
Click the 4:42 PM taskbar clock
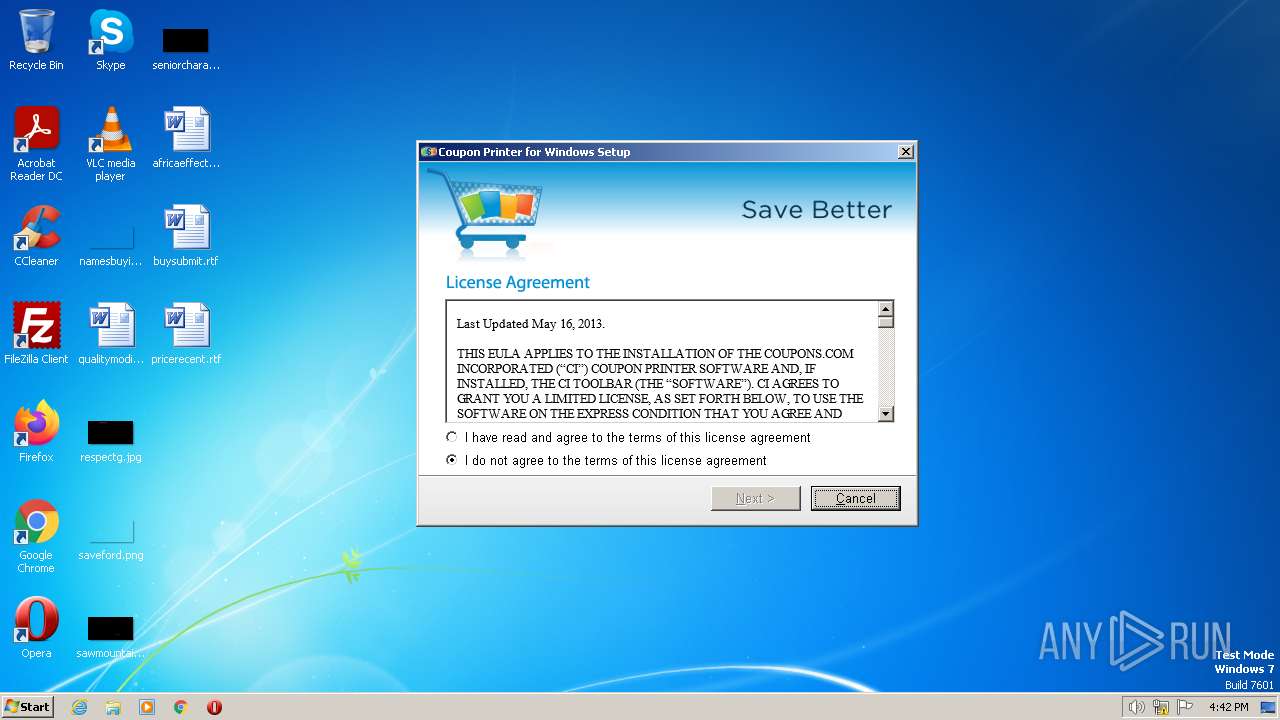tap(1228, 707)
